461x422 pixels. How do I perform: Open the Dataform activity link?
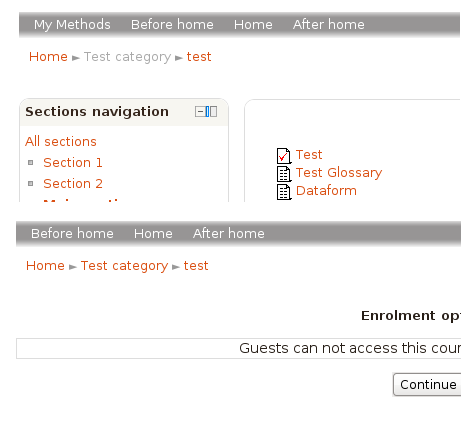(x=326, y=191)
